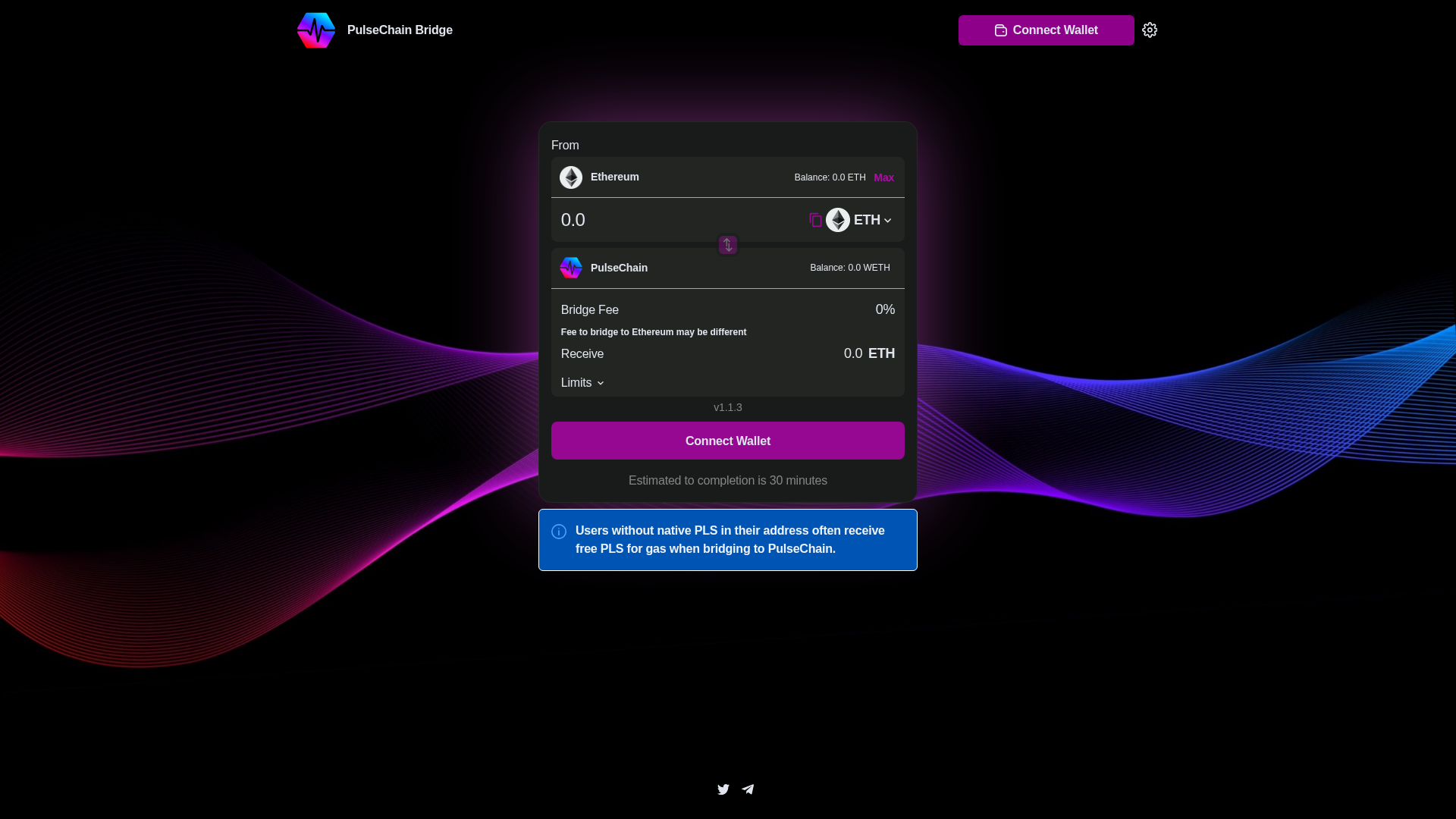
Task: Click the Bridge Fee label
Action: [x=590, y=310]
